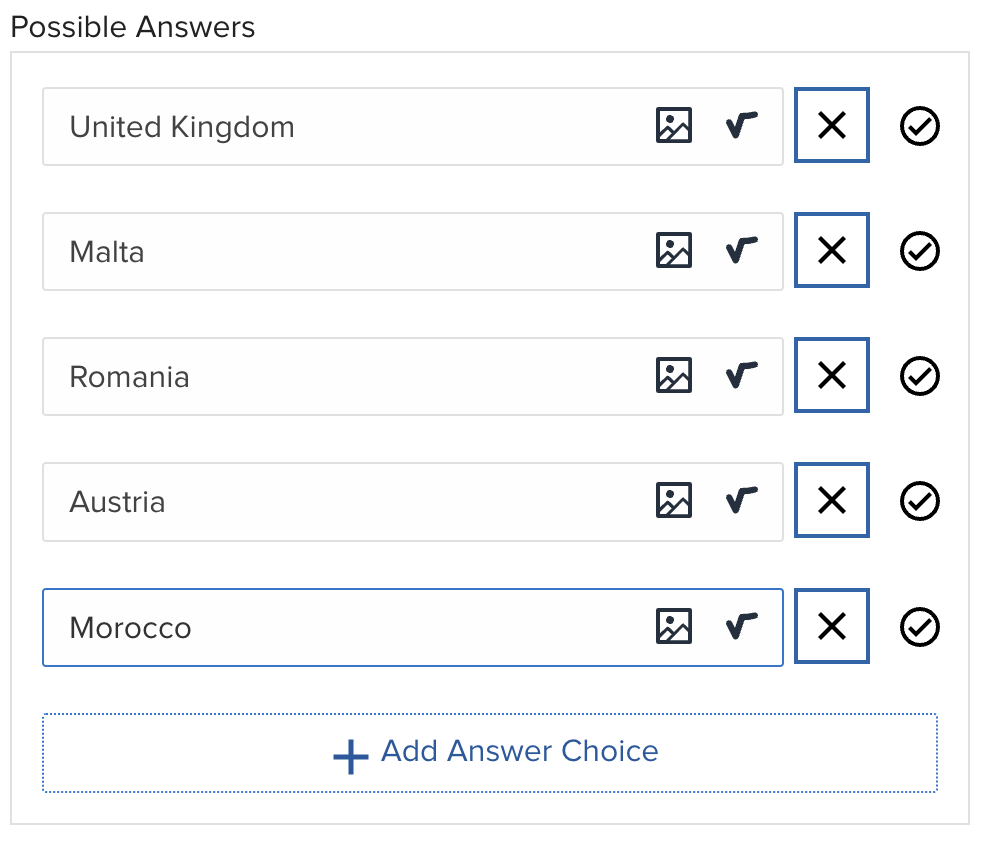The height and width of the screenshot is (842, 996).
Task: Mark United Kingdom as correct answer
Action: click(919, 126)
